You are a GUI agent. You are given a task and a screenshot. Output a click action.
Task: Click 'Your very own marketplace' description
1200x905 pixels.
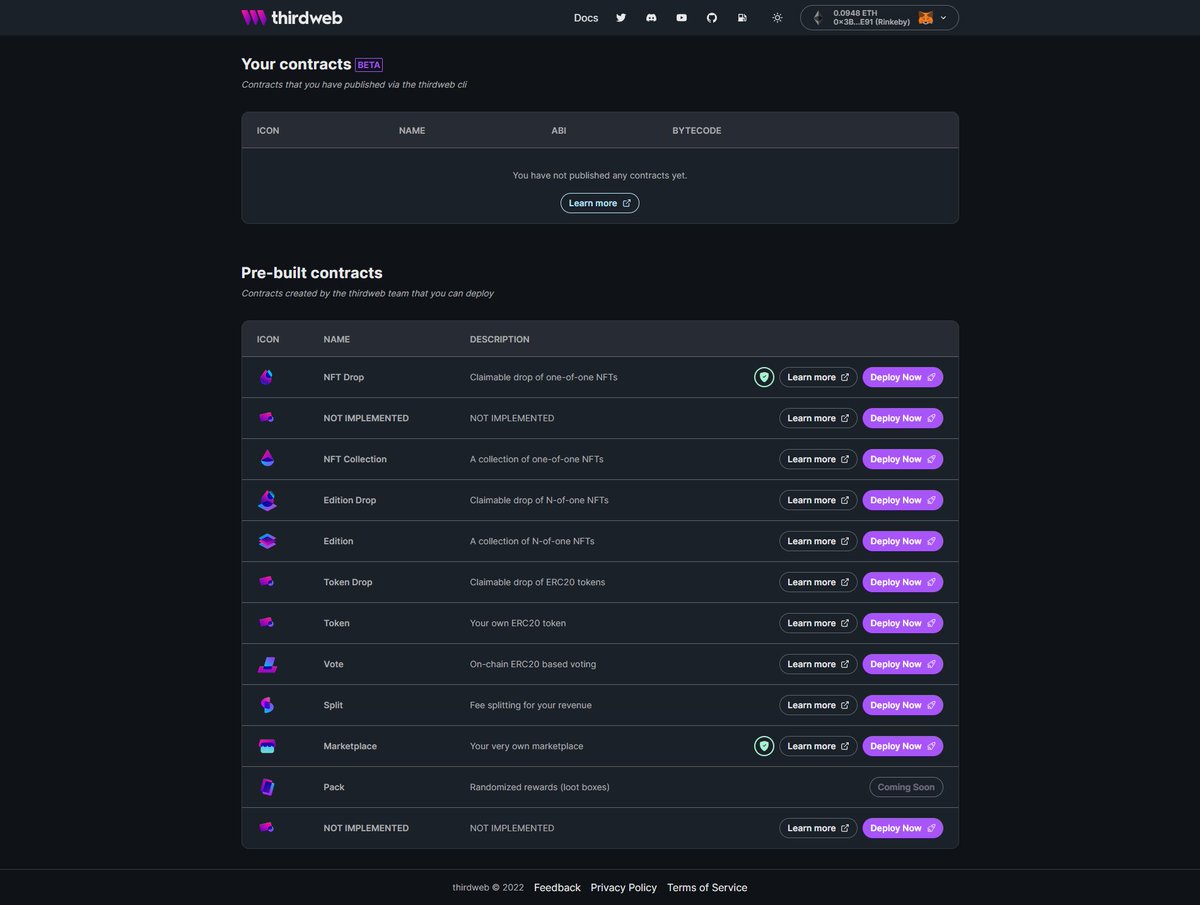(526, 746)
